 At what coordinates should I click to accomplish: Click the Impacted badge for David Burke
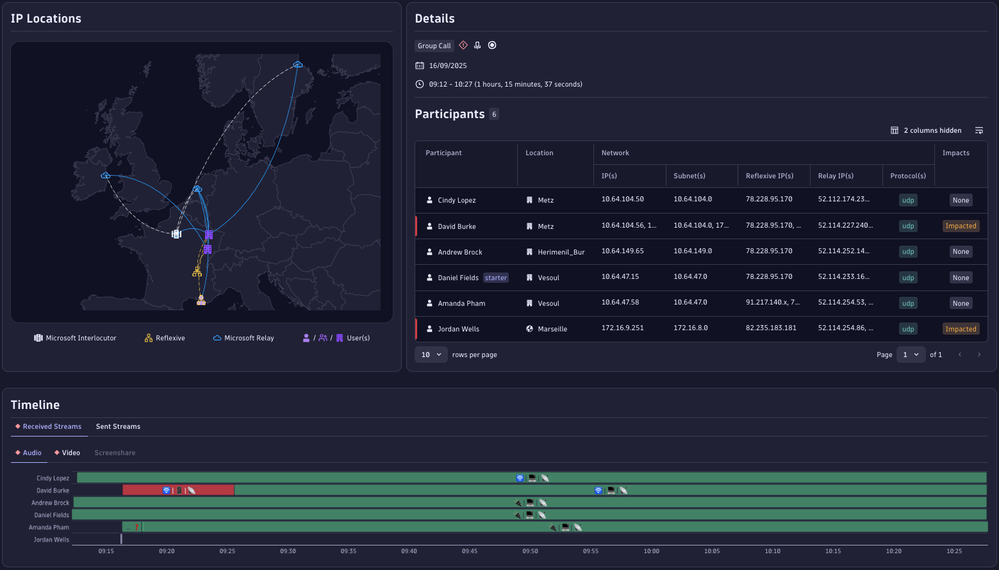click(x=960, y=226)
